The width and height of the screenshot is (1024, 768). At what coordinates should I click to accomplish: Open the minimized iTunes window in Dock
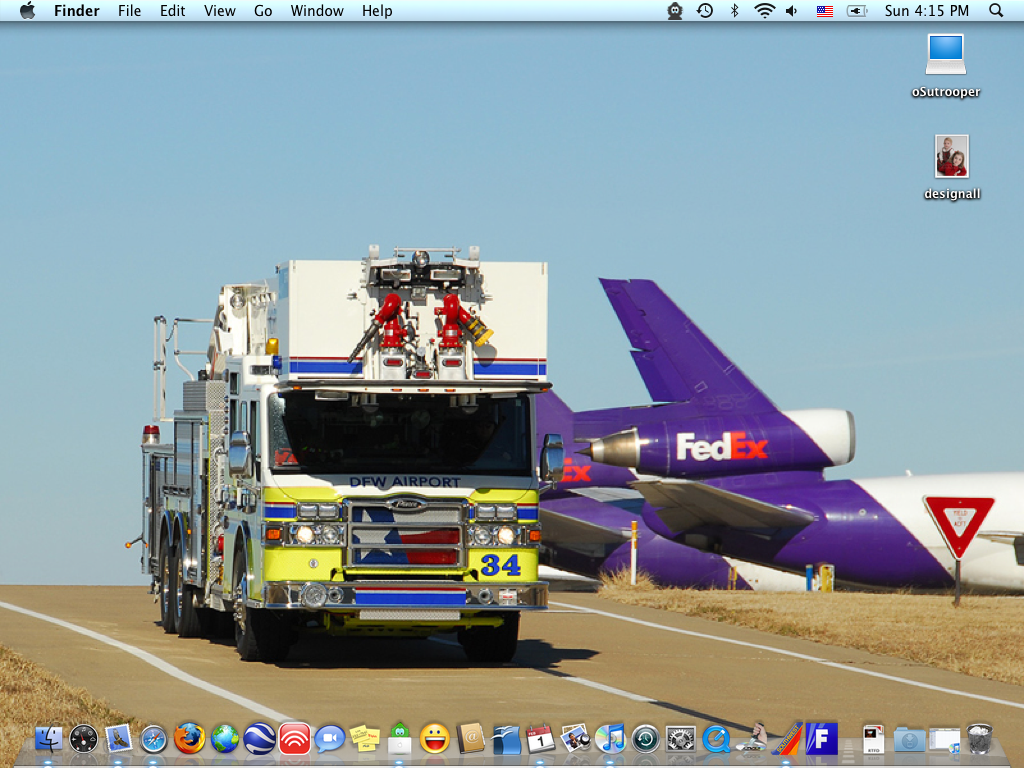[945, 740]
